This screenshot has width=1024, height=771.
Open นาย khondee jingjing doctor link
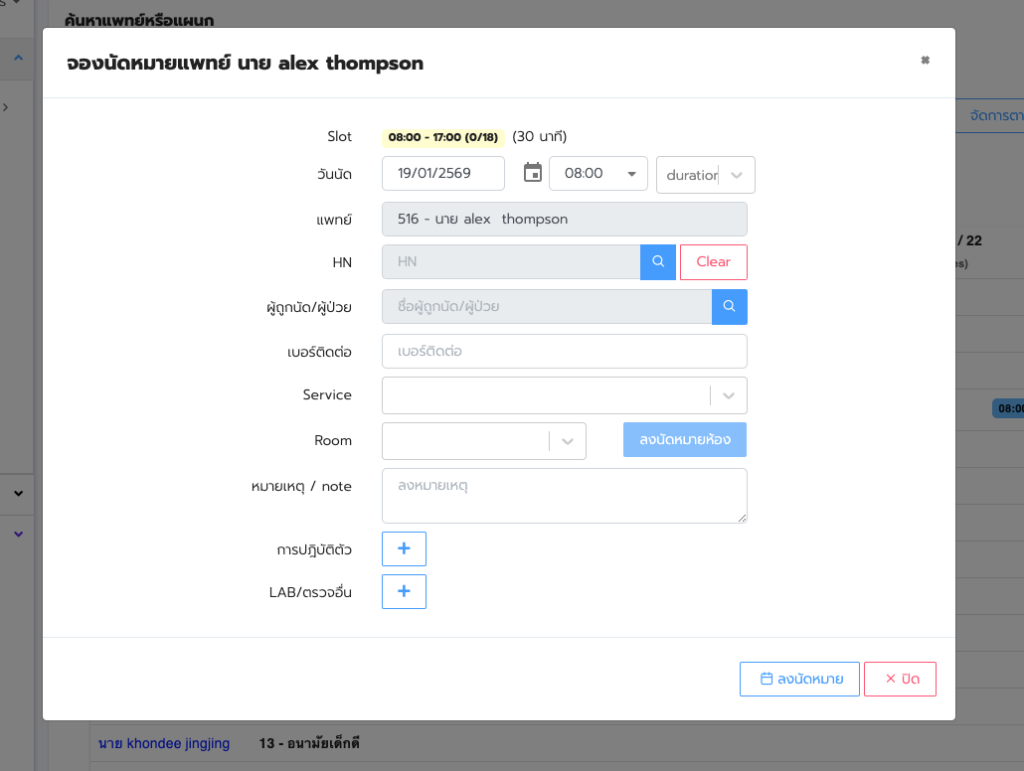164,743
